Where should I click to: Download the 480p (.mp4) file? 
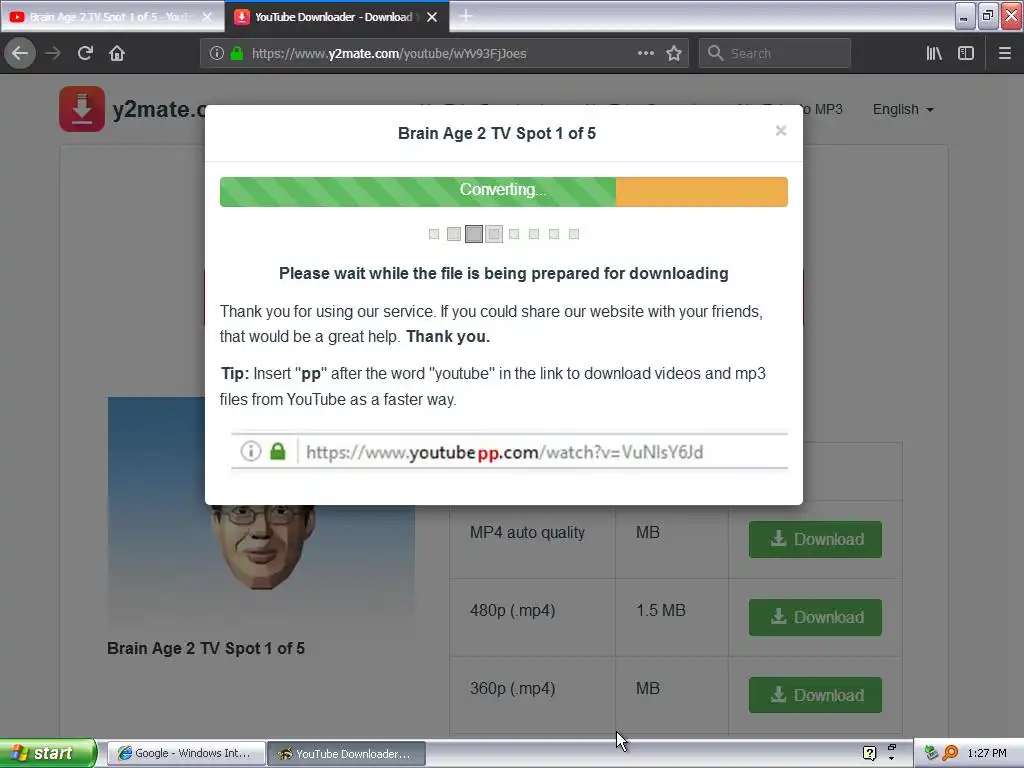[815, 617]
